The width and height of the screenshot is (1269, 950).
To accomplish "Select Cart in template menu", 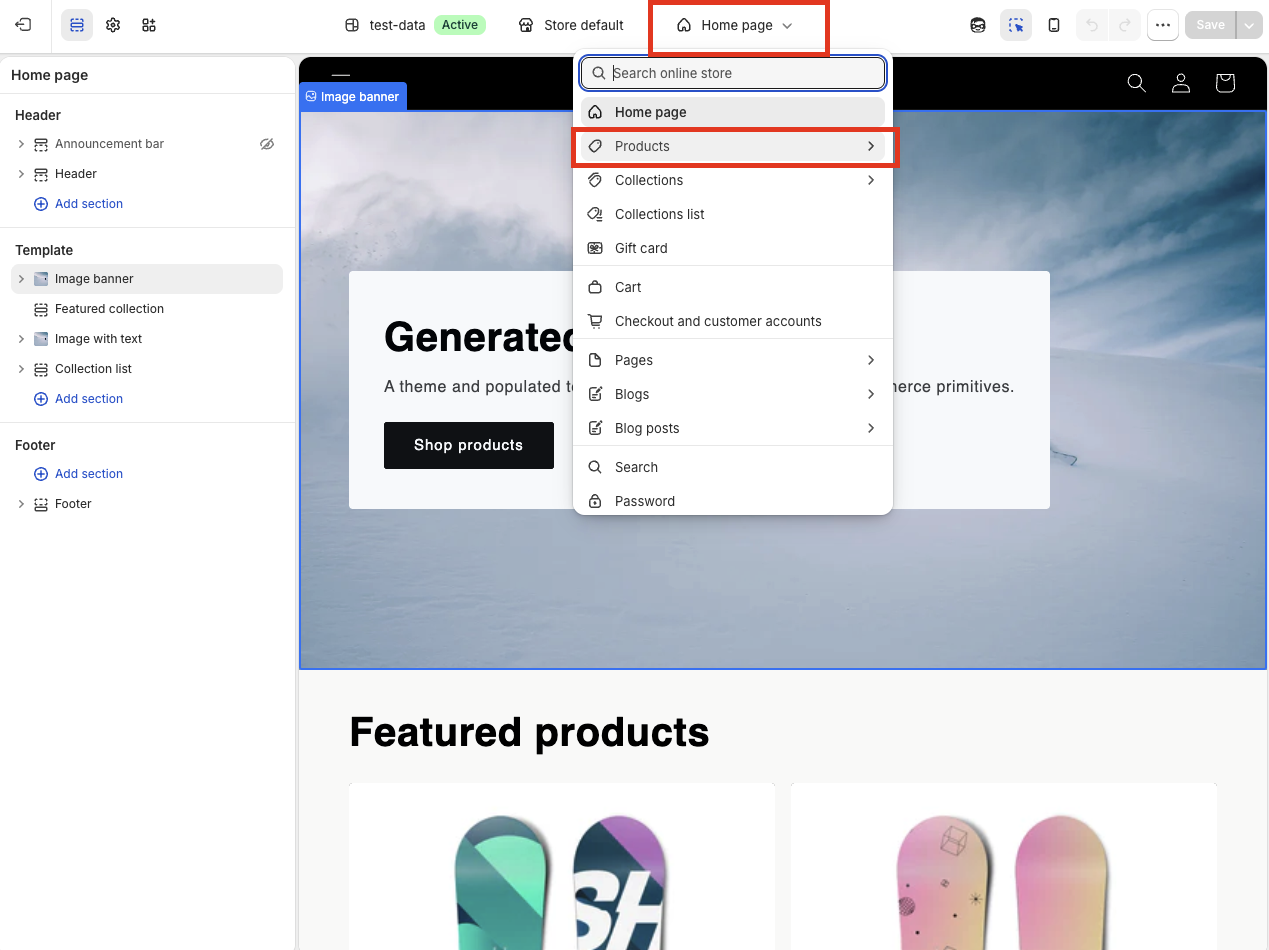I will (x=733, y=287).
